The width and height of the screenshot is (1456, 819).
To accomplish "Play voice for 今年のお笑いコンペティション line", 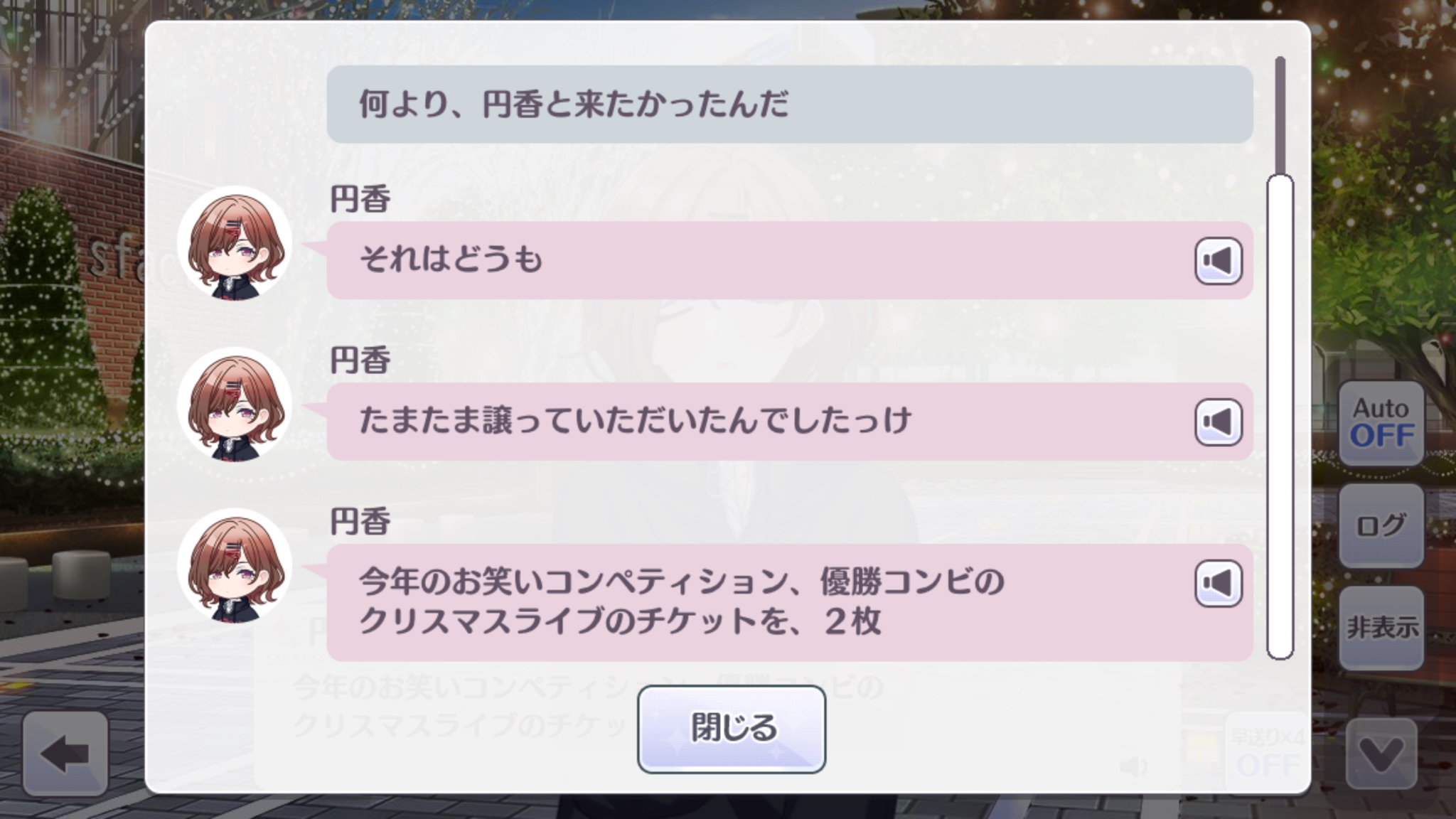I will click(x=1218, y=584).
